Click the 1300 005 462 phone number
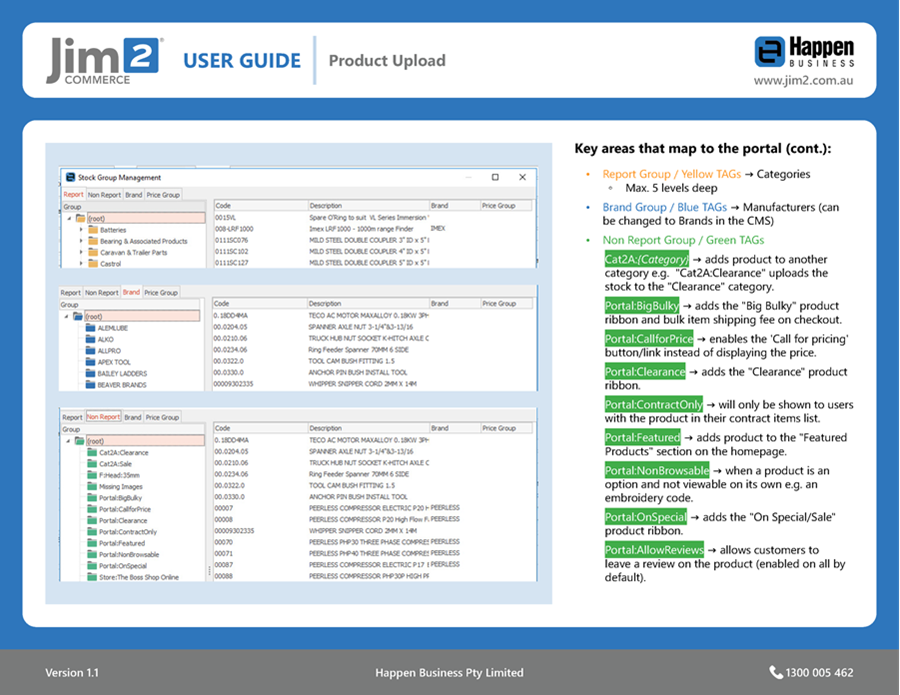The image size is (900, 695). (819, 673)
